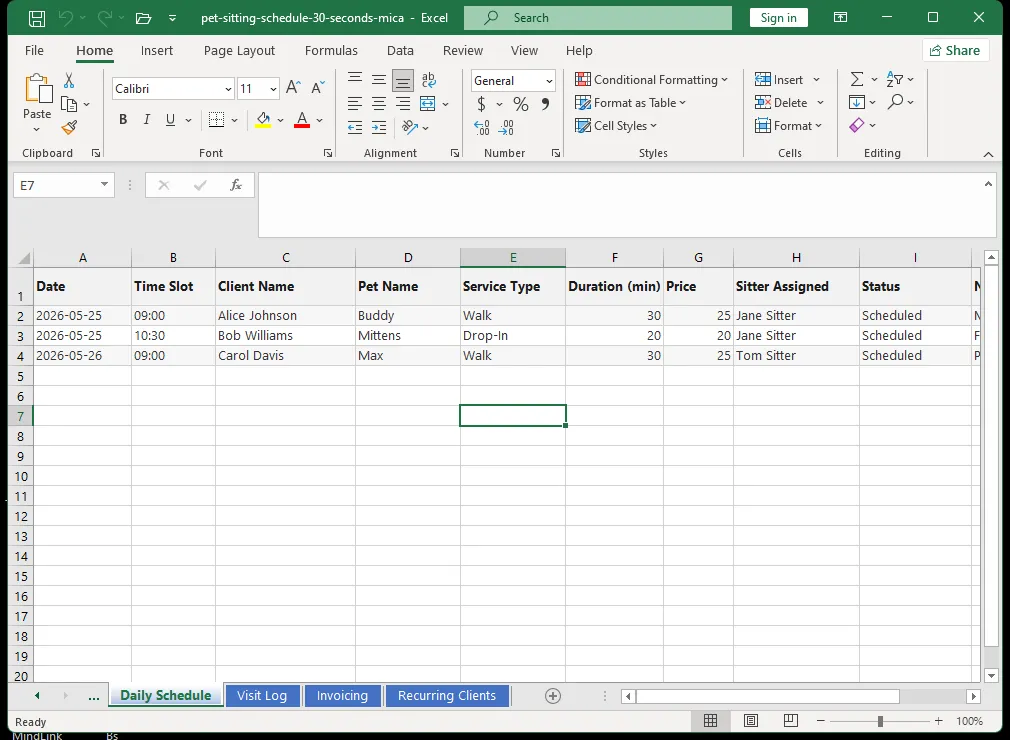Toggle Bottom Align for cells

click(x=403, y=81)
